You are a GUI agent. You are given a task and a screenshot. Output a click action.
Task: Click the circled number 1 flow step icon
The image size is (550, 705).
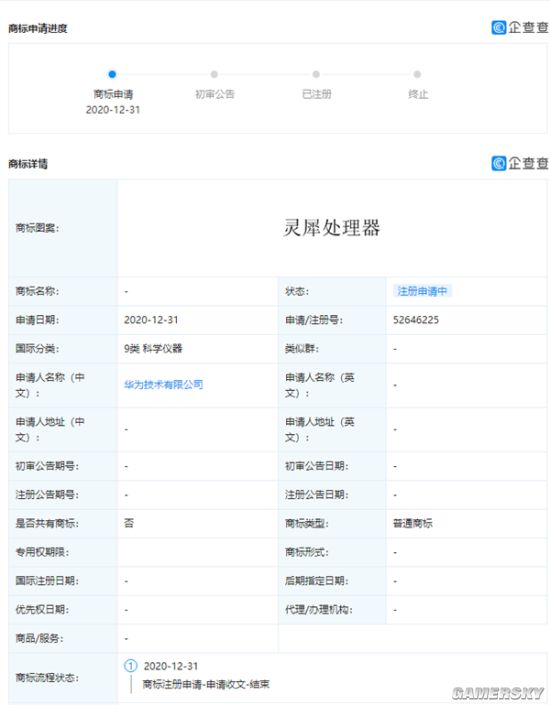[x=130, y=666]
